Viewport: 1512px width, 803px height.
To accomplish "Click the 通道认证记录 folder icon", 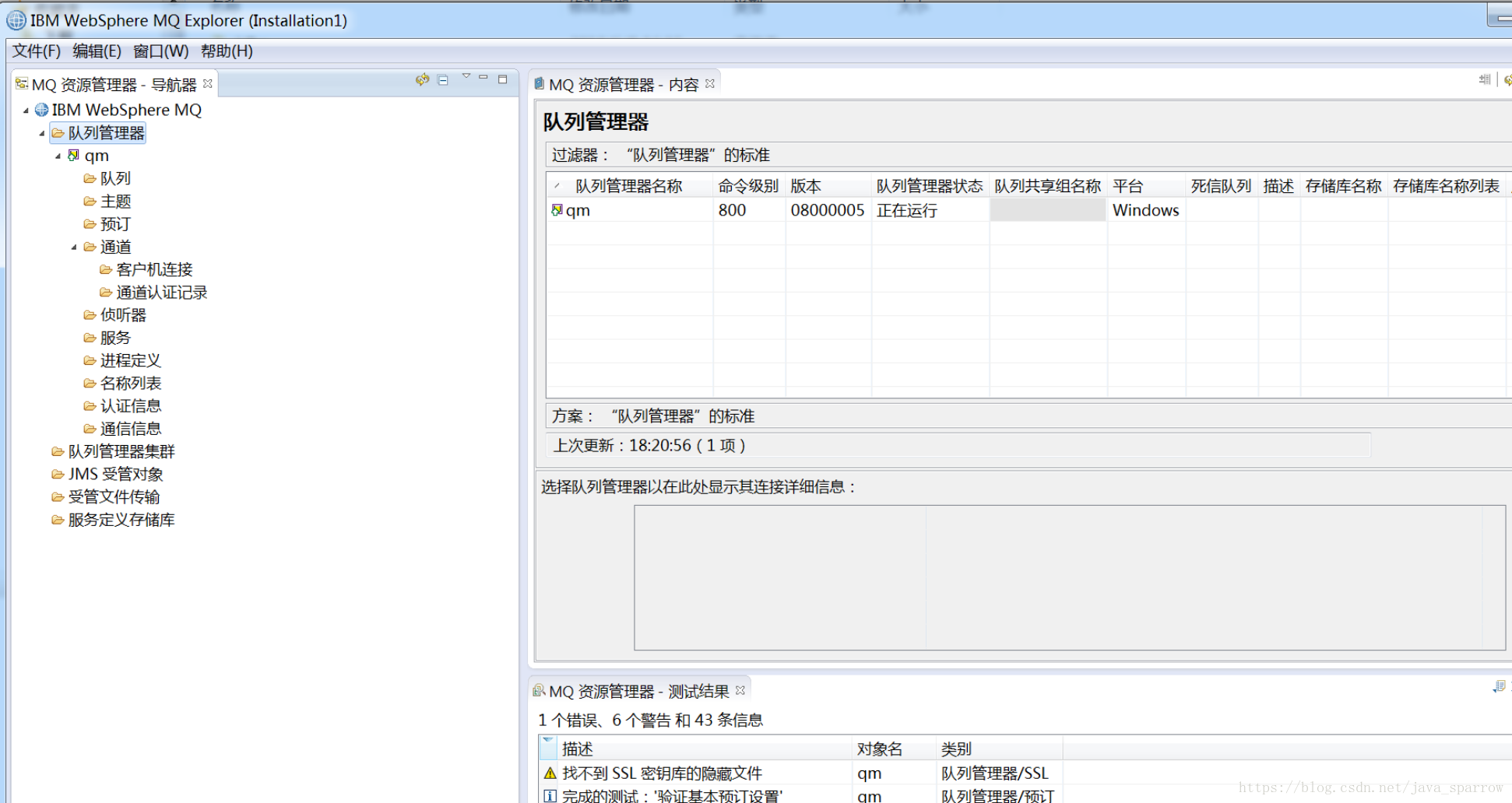I will point(106,293).
